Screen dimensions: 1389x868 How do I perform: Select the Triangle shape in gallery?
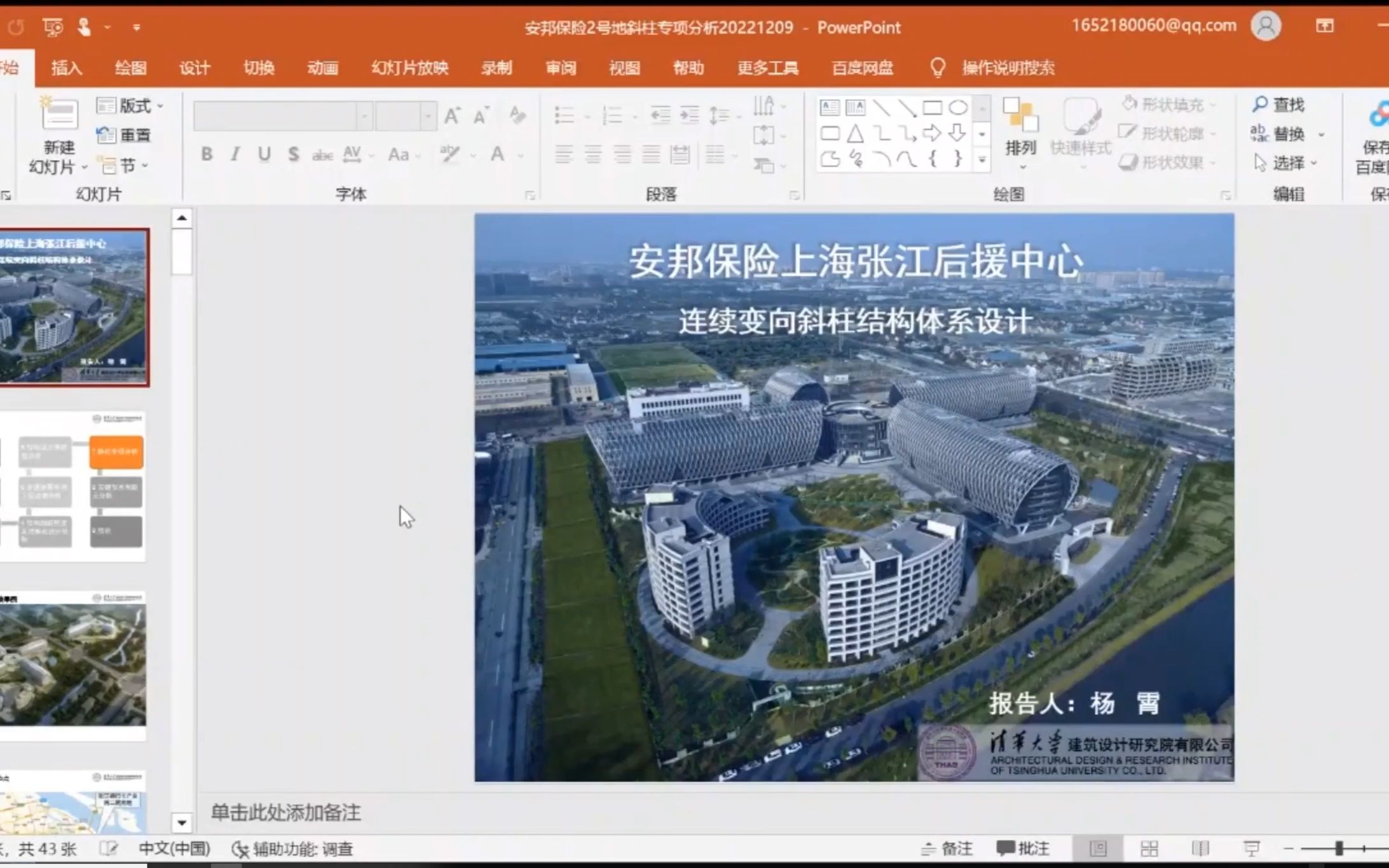click(x=856, y=133)
